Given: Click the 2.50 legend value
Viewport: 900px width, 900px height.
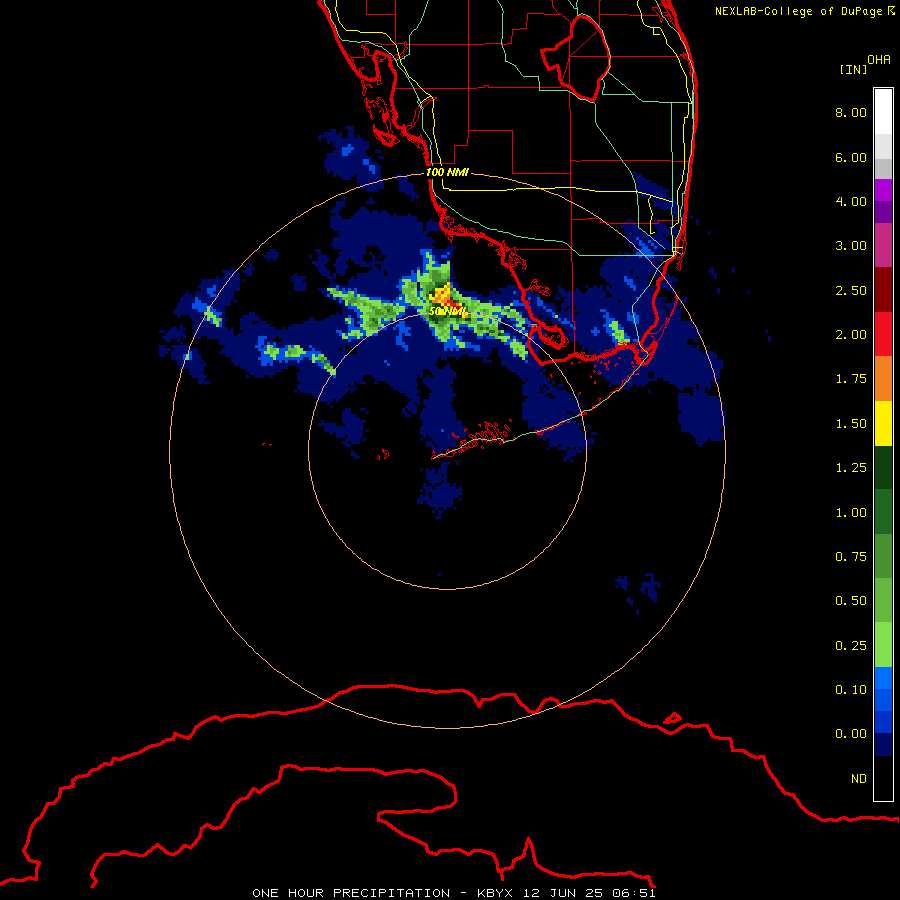Looking at the screenshot, I should point(851,290).
